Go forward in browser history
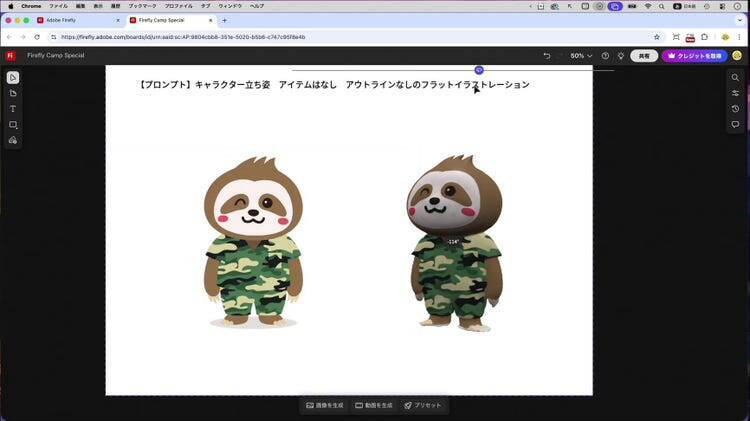The image size is (750, 421). 22,37
